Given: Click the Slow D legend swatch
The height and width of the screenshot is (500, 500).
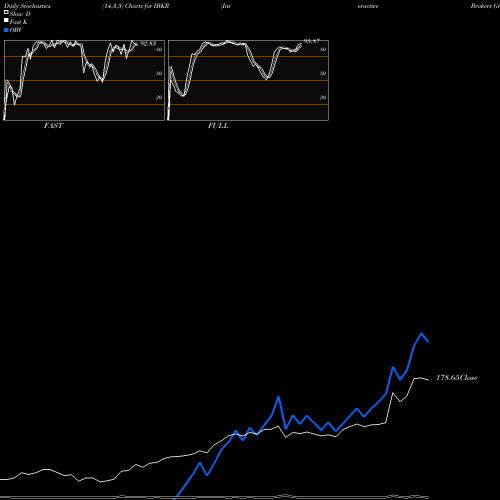Looking at the screenshot, I should point(6,12).
